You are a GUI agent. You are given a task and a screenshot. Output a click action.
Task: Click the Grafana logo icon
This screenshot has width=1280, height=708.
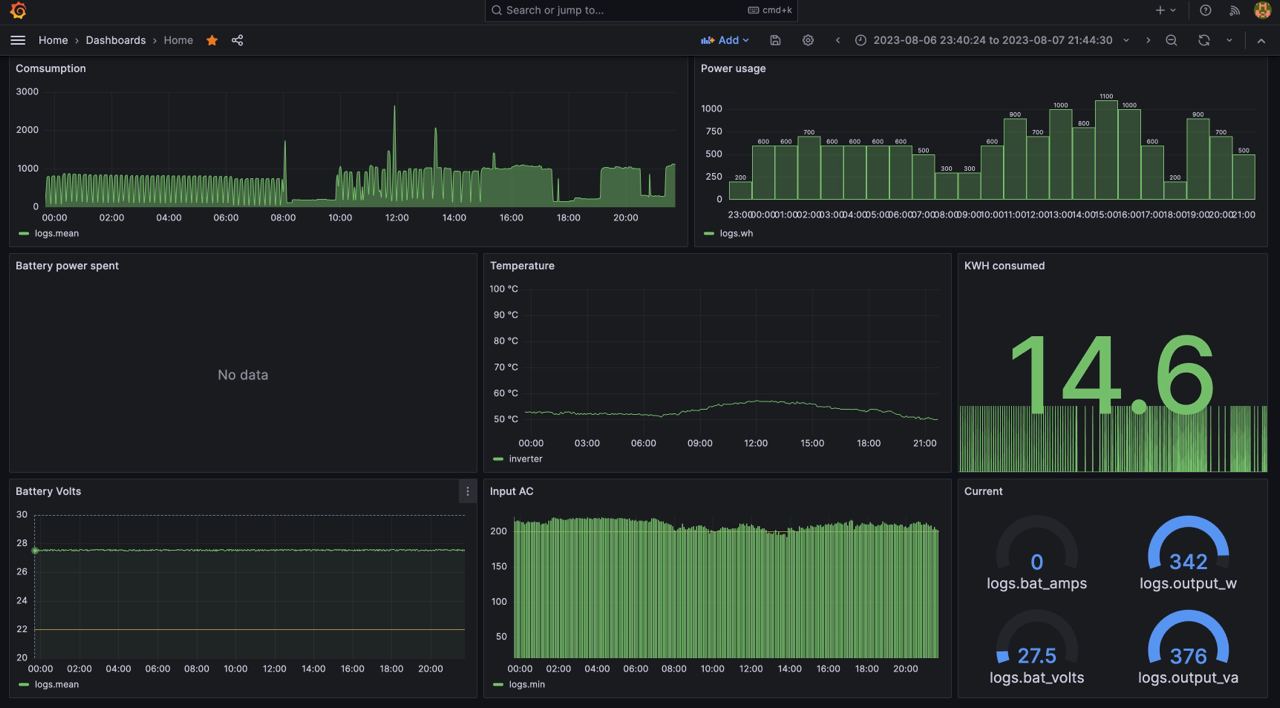click(18, 11)
